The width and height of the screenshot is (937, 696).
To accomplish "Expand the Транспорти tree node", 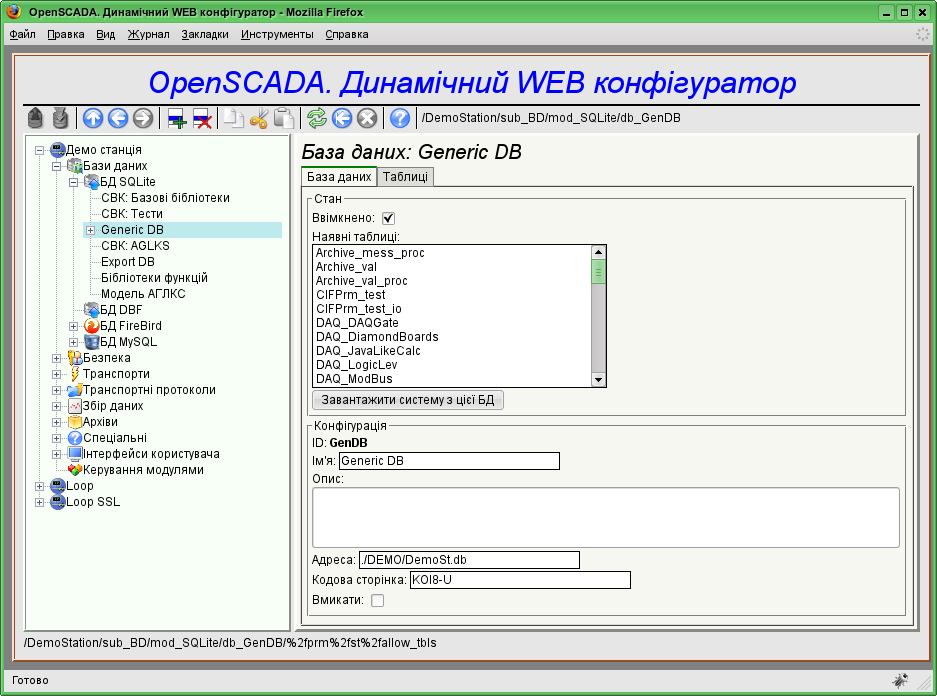I will pyautogui.click(x=57, y=374).
